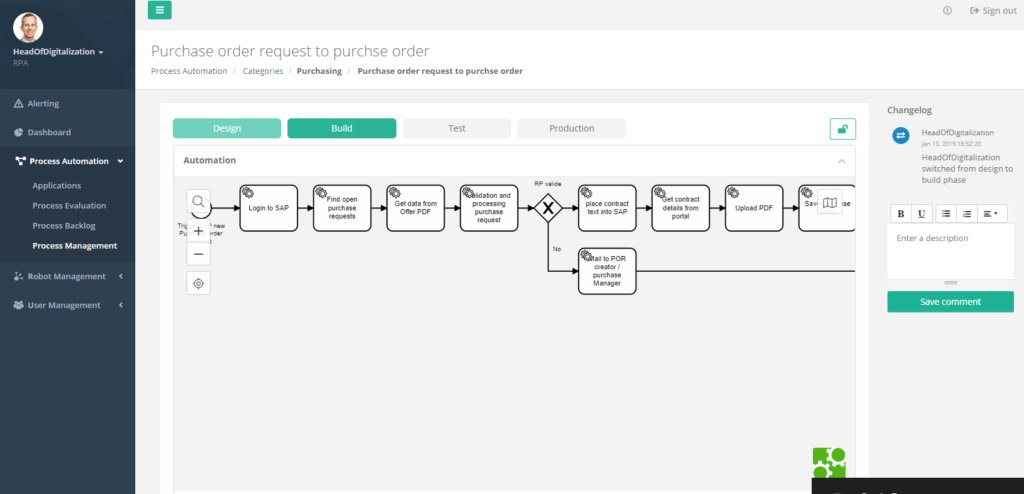This screenshot has width=1024, height=494.
Task: Select the Get contract details from portal task
Action: tap(680, 208)
